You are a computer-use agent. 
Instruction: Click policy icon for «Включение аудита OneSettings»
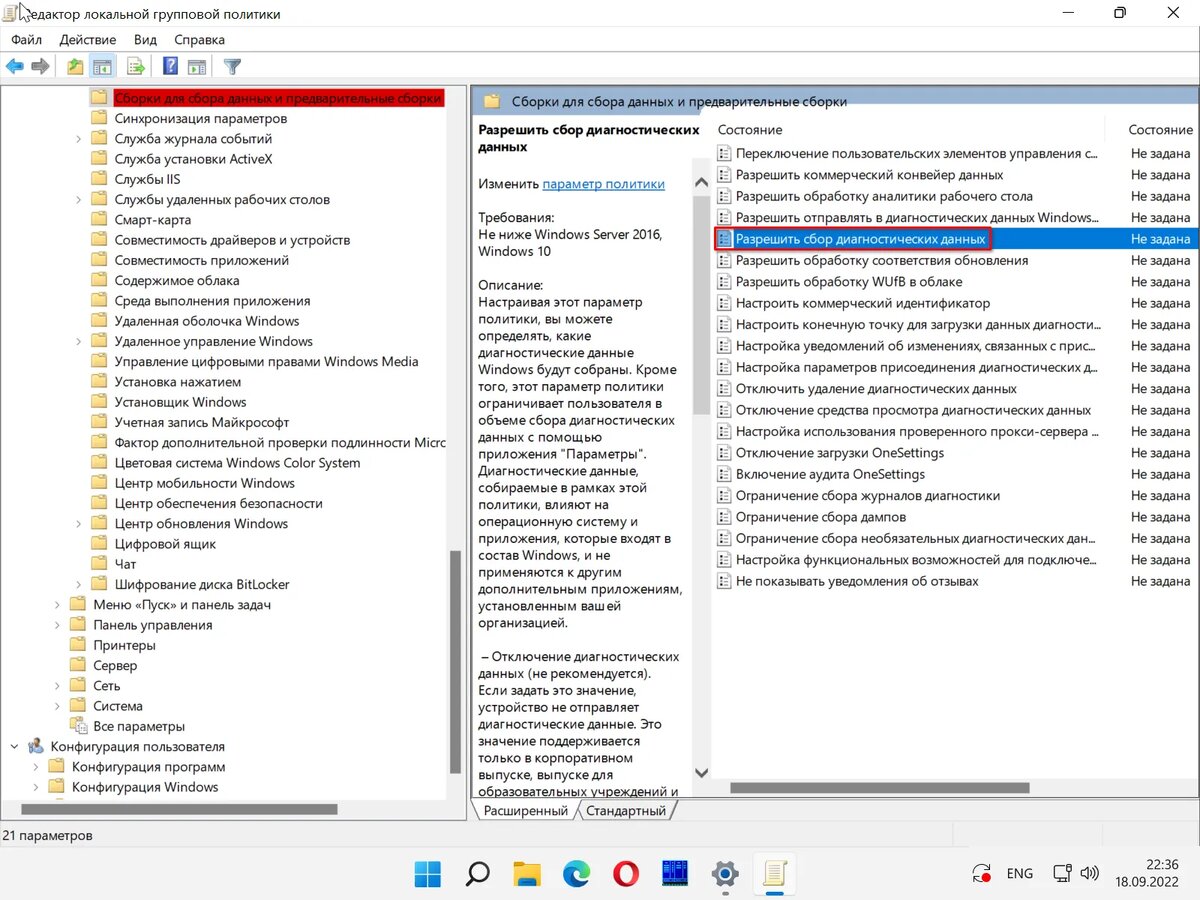(x=724, y=474)
